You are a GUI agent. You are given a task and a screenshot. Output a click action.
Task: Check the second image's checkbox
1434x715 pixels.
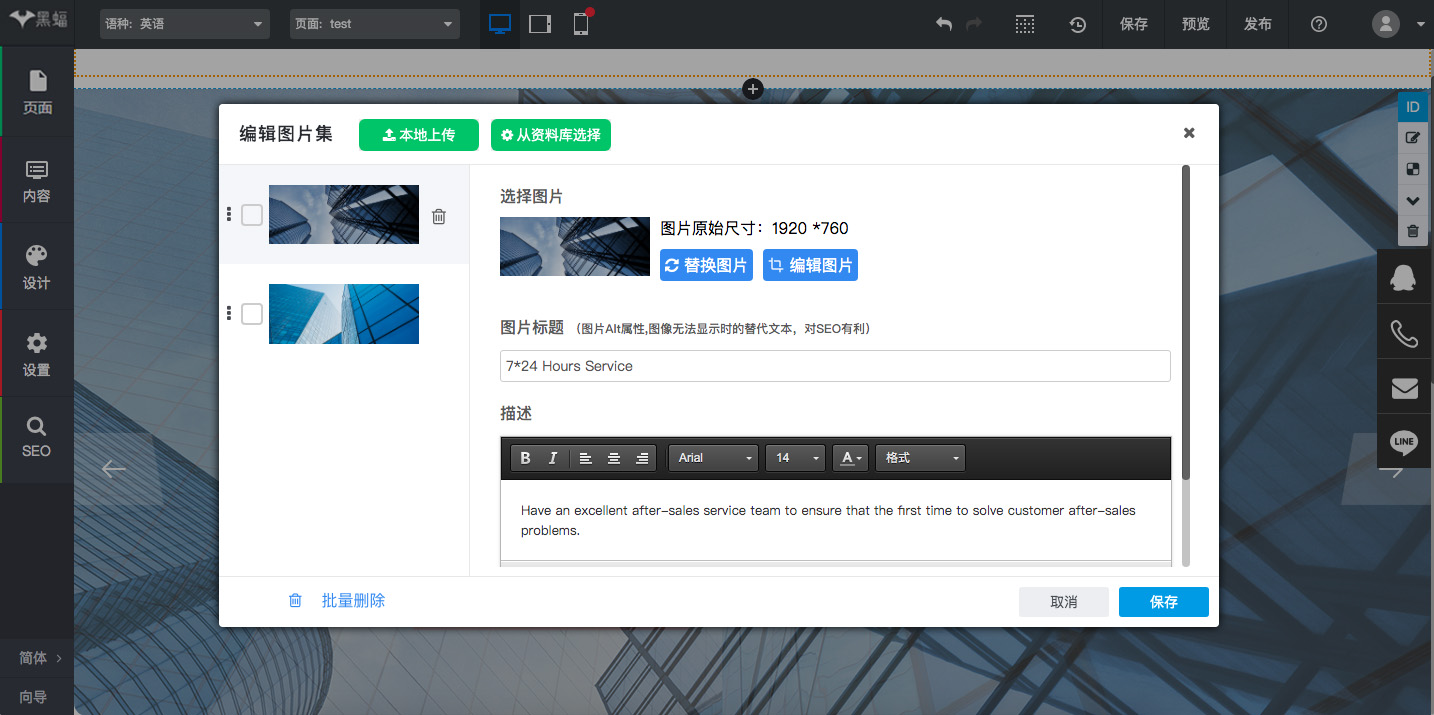coord(252,314)
